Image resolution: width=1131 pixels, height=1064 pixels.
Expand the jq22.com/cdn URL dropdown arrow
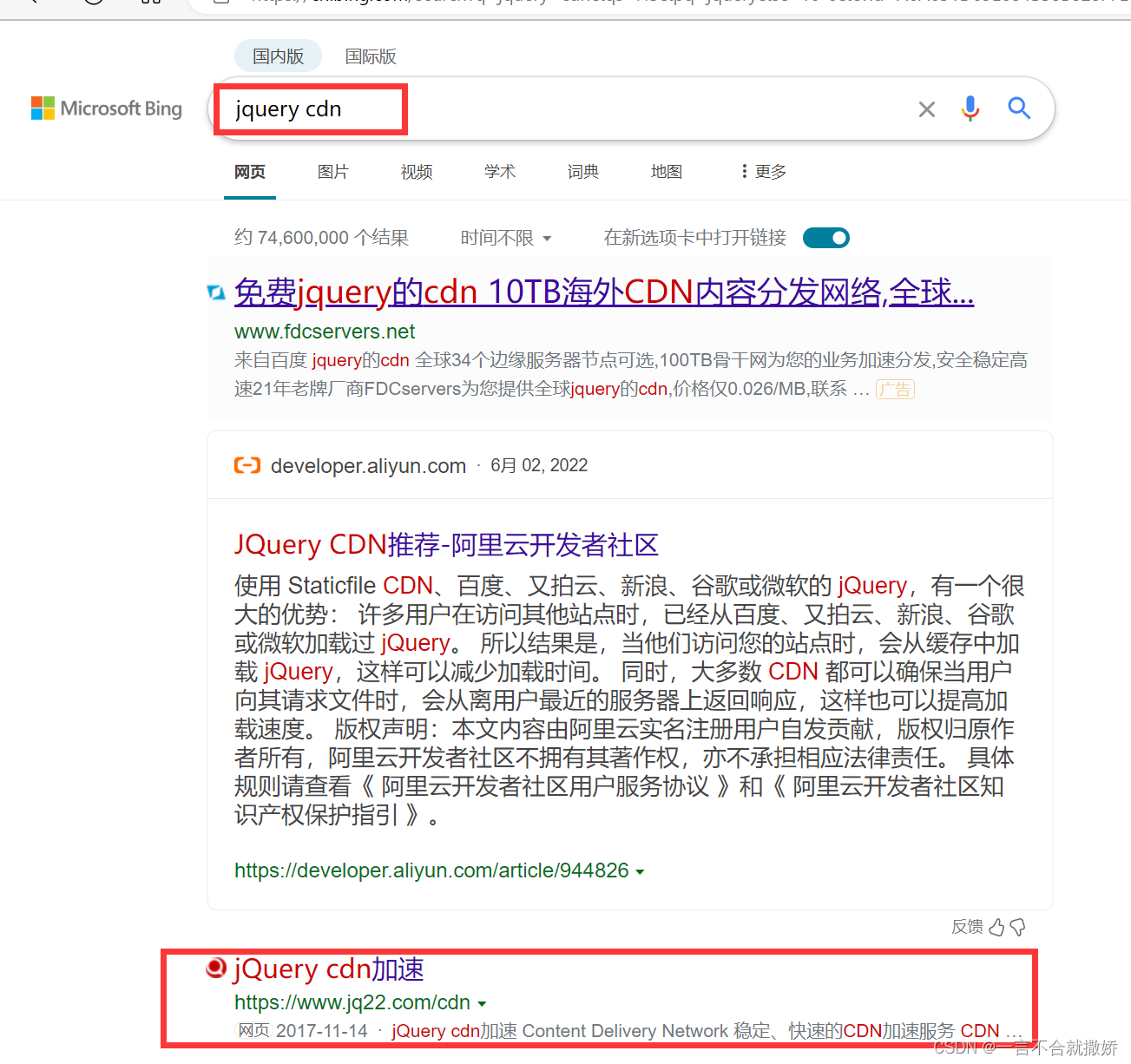[482, 1003]
